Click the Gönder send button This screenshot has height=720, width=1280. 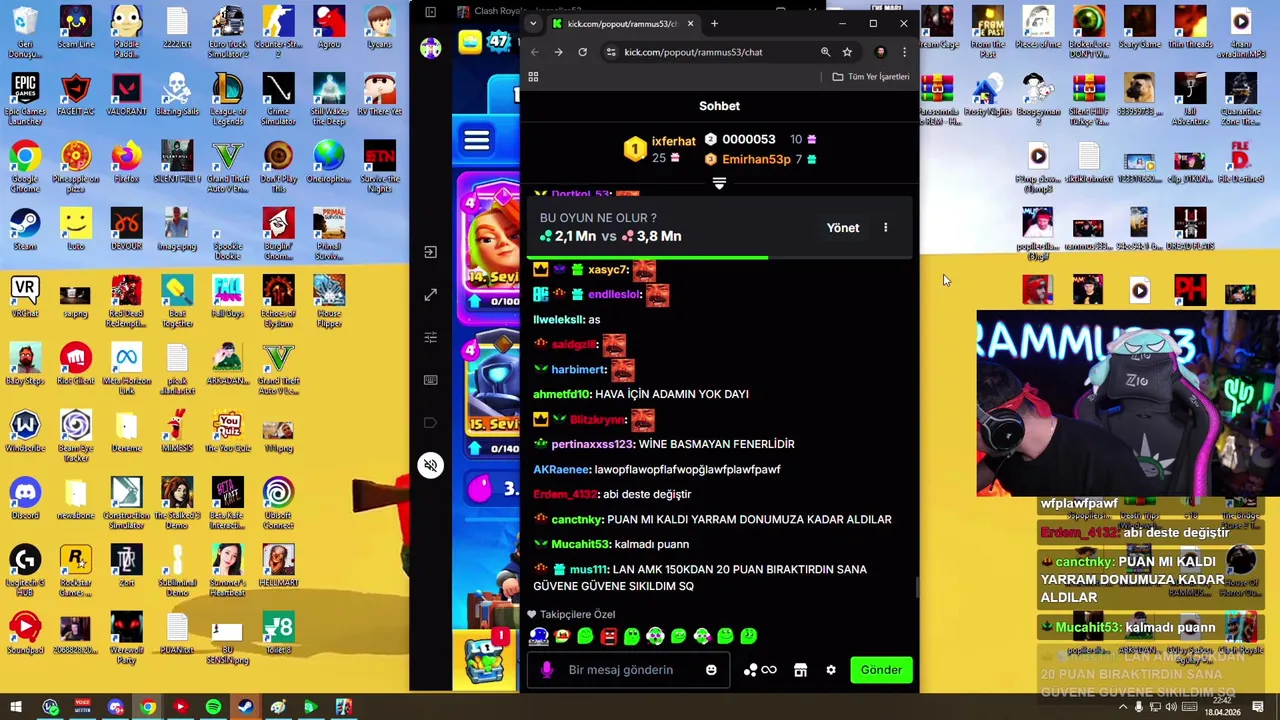pyautogui.click(x=881, y=670)
